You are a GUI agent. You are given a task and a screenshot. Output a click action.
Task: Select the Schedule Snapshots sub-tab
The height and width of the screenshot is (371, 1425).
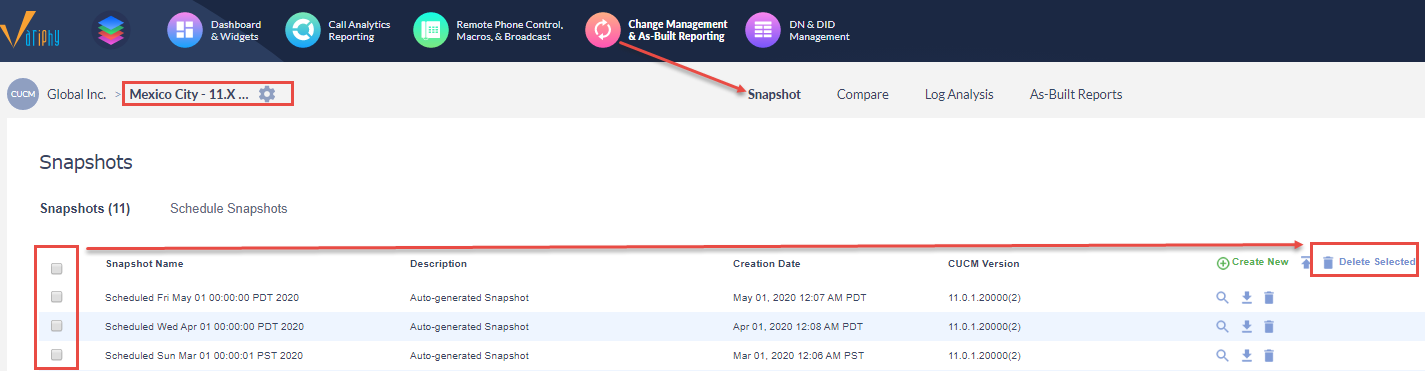click(x=229, y=209)
